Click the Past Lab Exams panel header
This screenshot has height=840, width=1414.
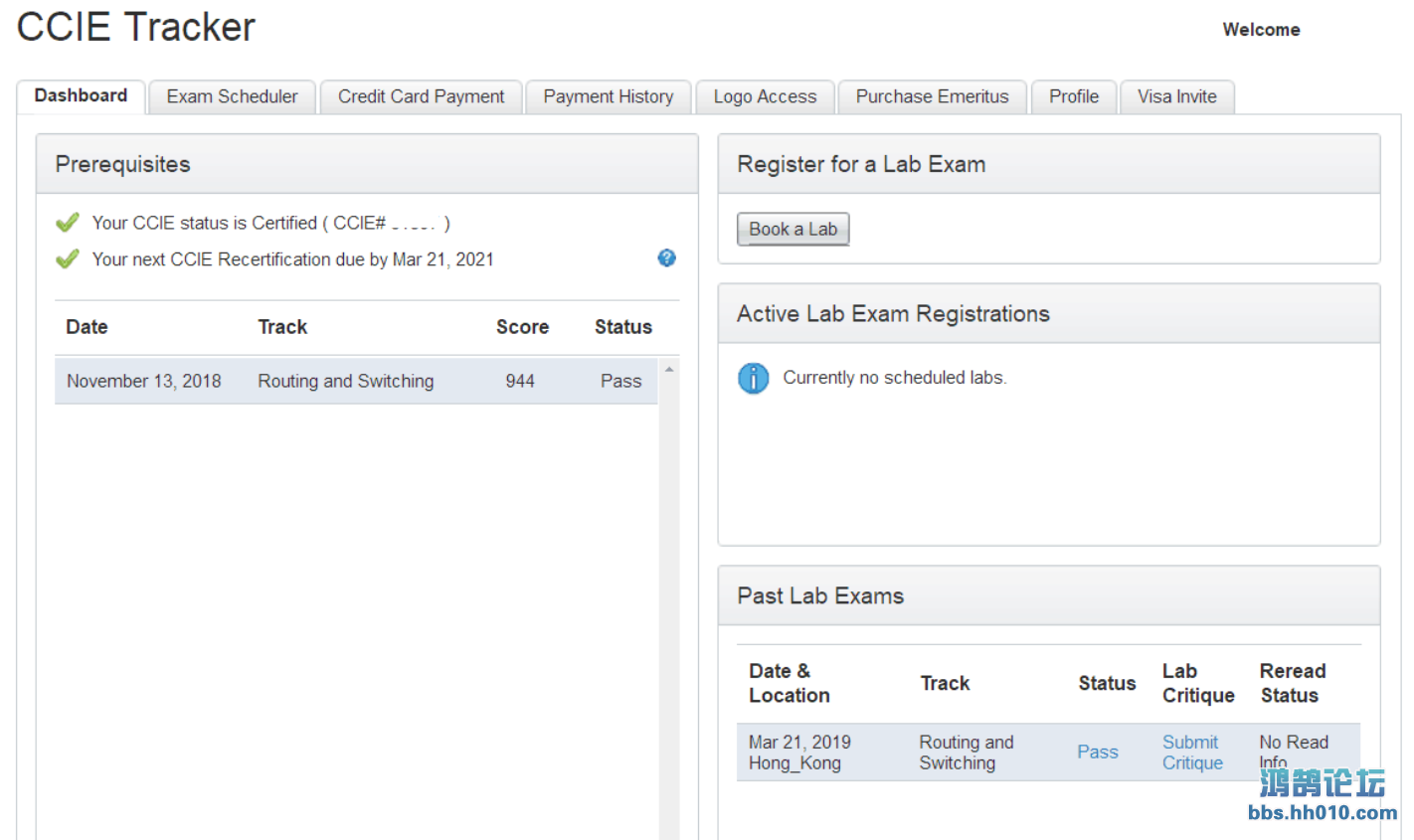pyautogui.click(x=1049, y=596)
